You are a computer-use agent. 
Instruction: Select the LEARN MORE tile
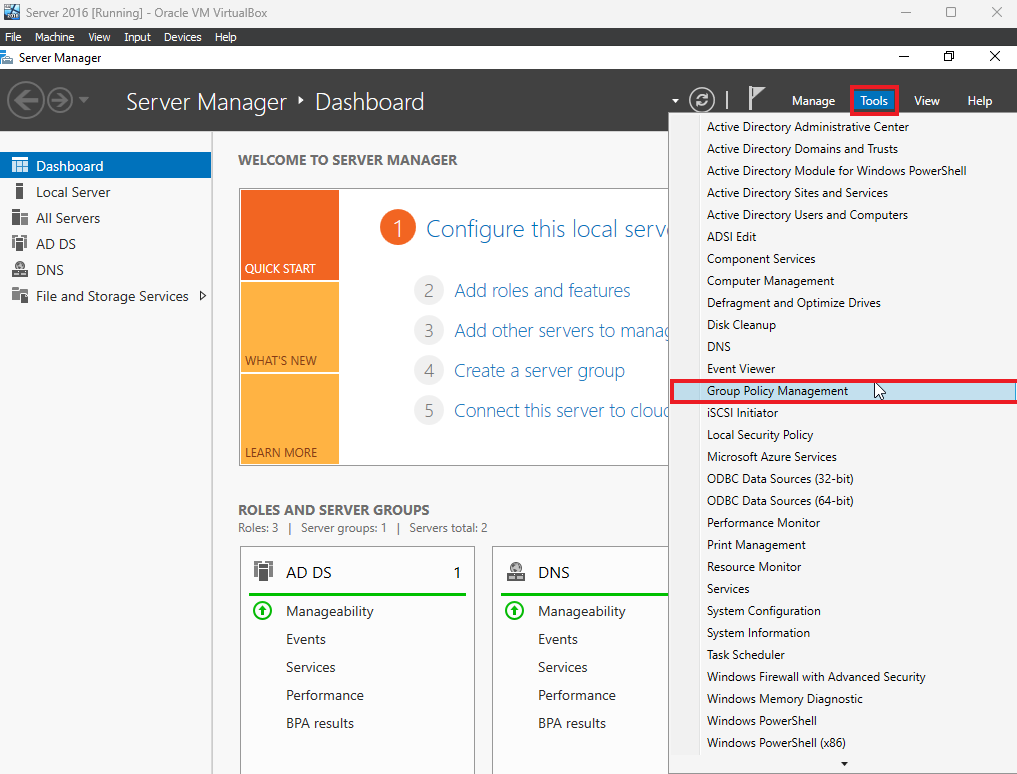290,418
